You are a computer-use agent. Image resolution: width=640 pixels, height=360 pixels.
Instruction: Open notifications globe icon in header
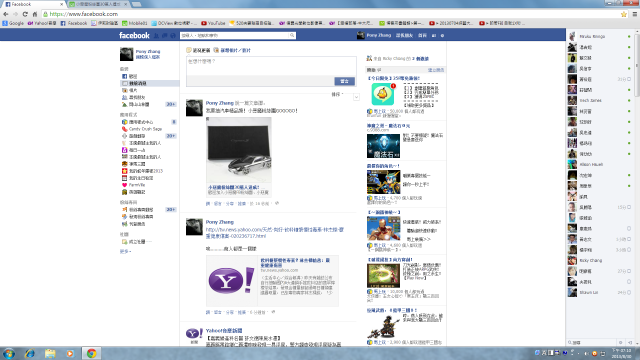(173, 36)
